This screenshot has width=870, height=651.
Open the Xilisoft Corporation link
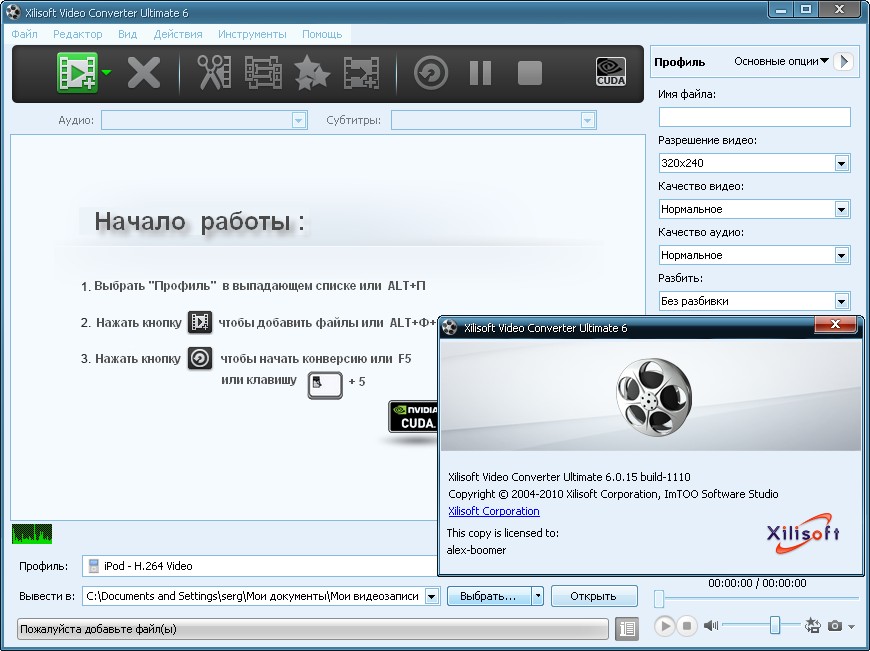[494, 511]
